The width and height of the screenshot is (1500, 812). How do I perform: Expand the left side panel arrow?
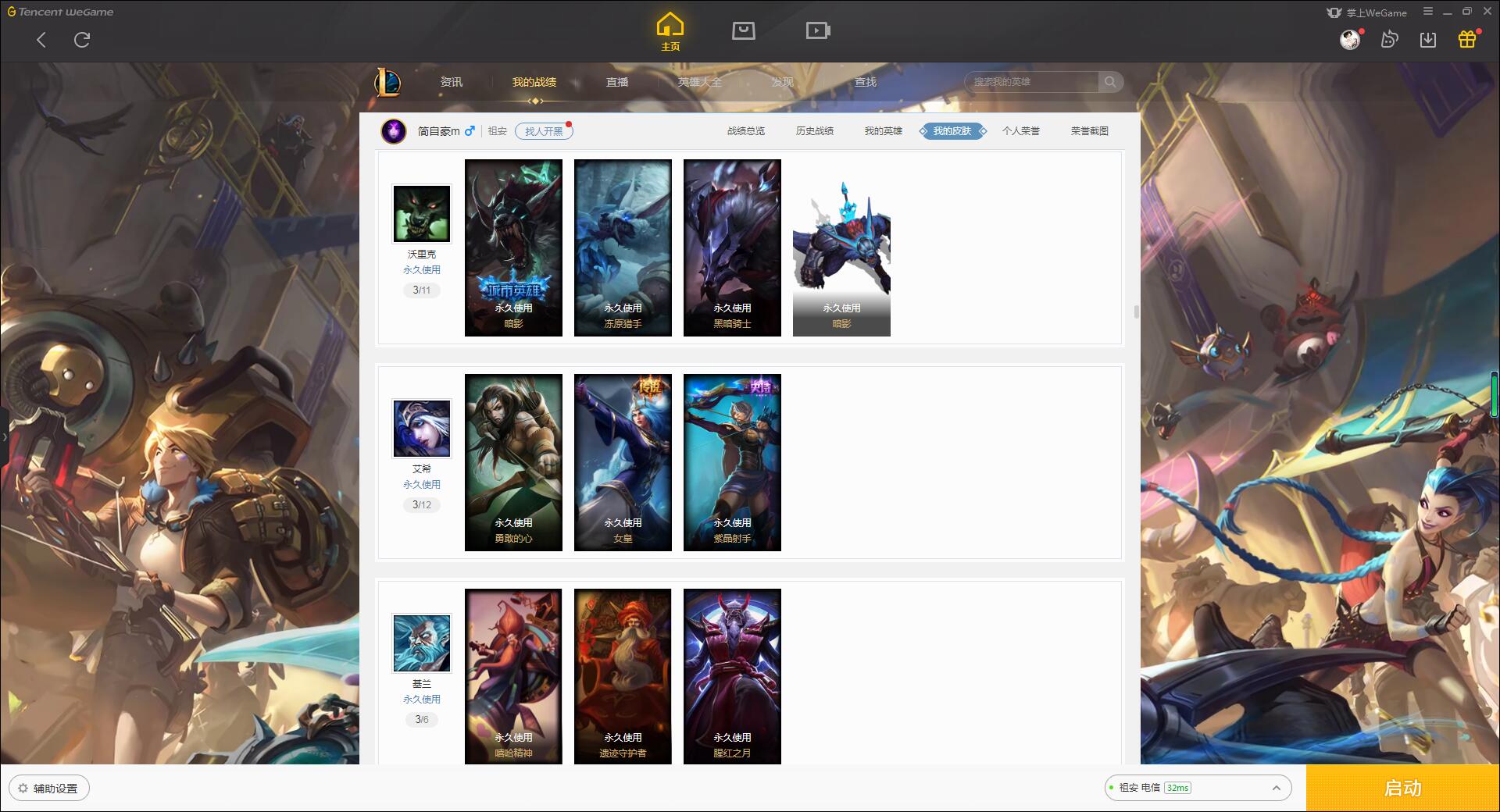coord(4,437)
